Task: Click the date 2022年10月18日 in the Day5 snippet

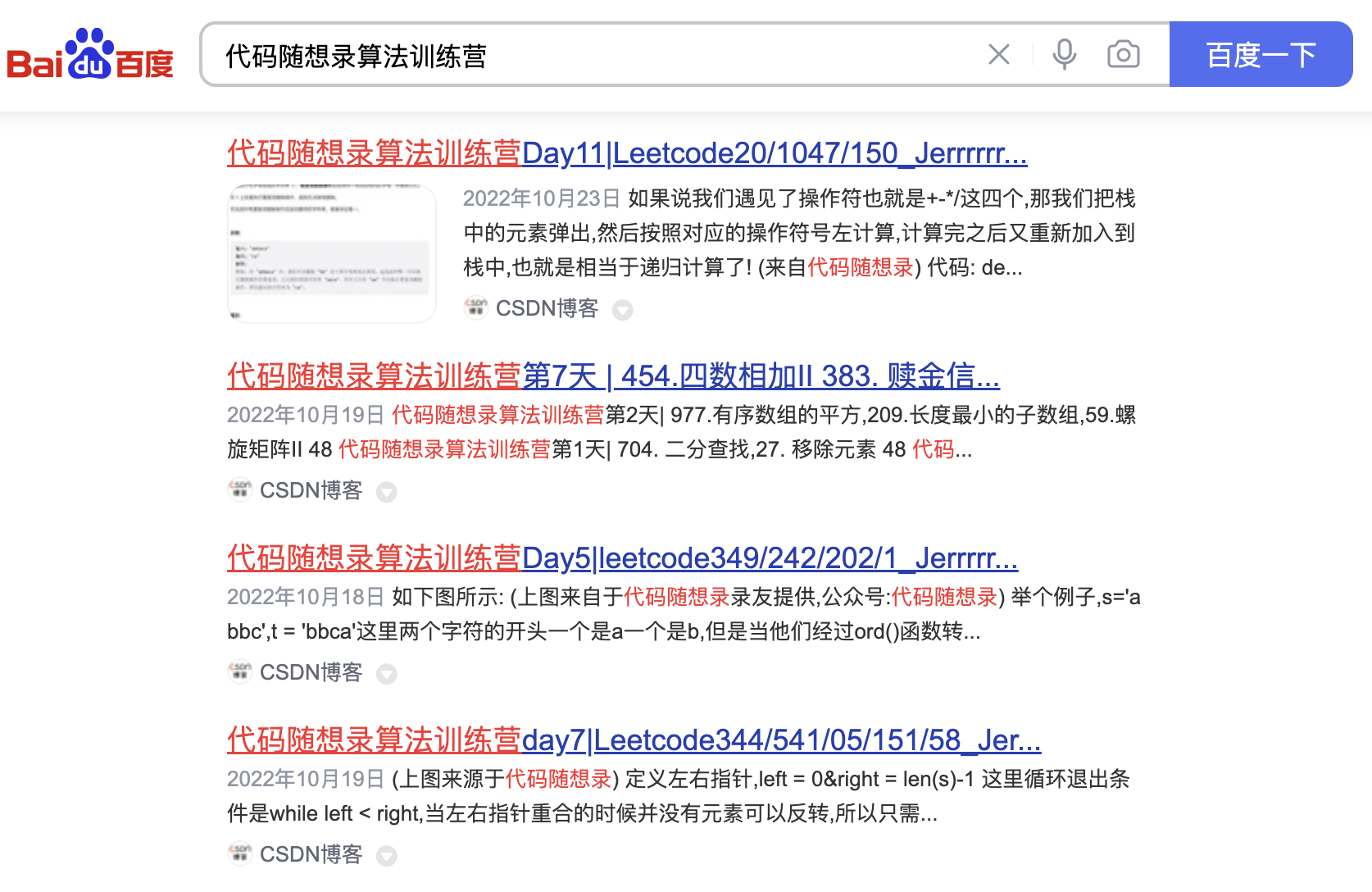Action: point(306,597)
